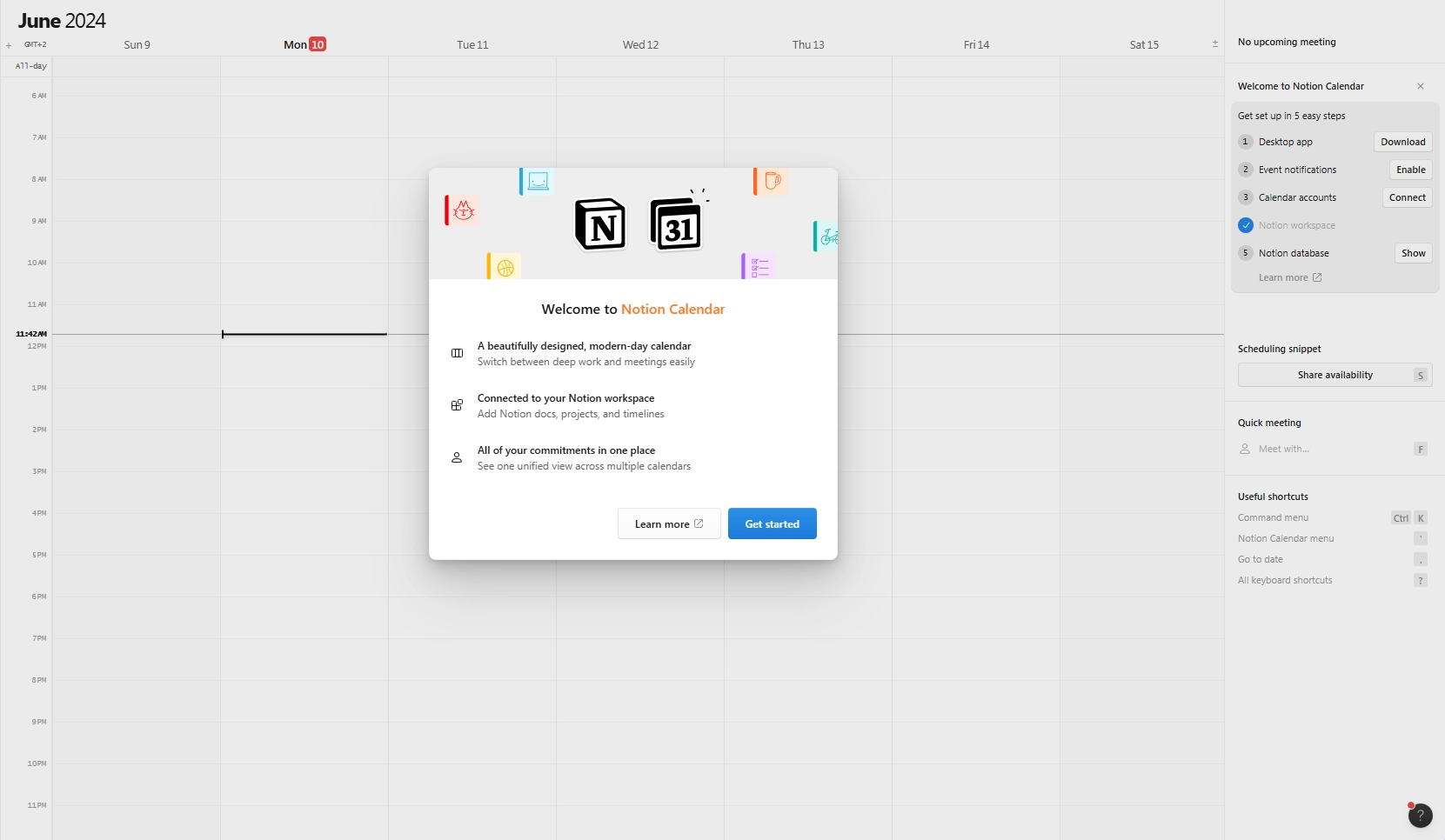Click step 2 number badge for Event notifications
This screenshot has height=840, width=1445.
pyautogui.click(x=1246, y=170)
